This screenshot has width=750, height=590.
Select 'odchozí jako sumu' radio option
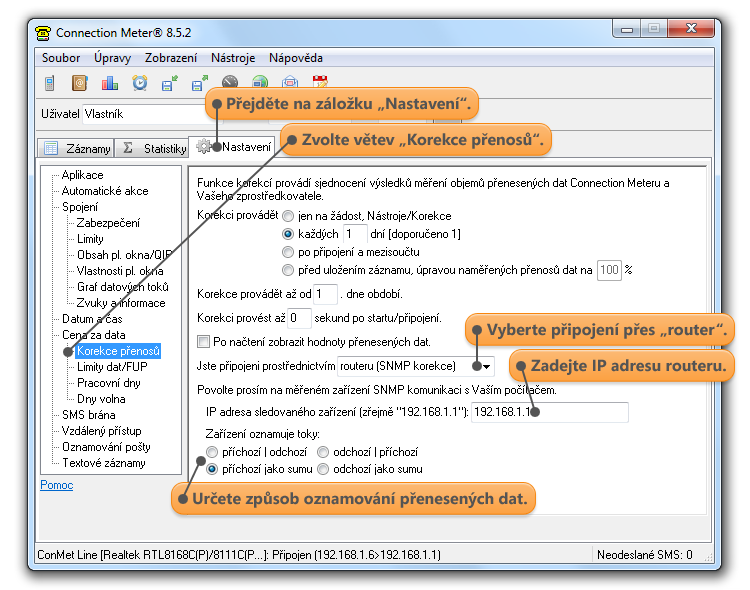point(323,469)
